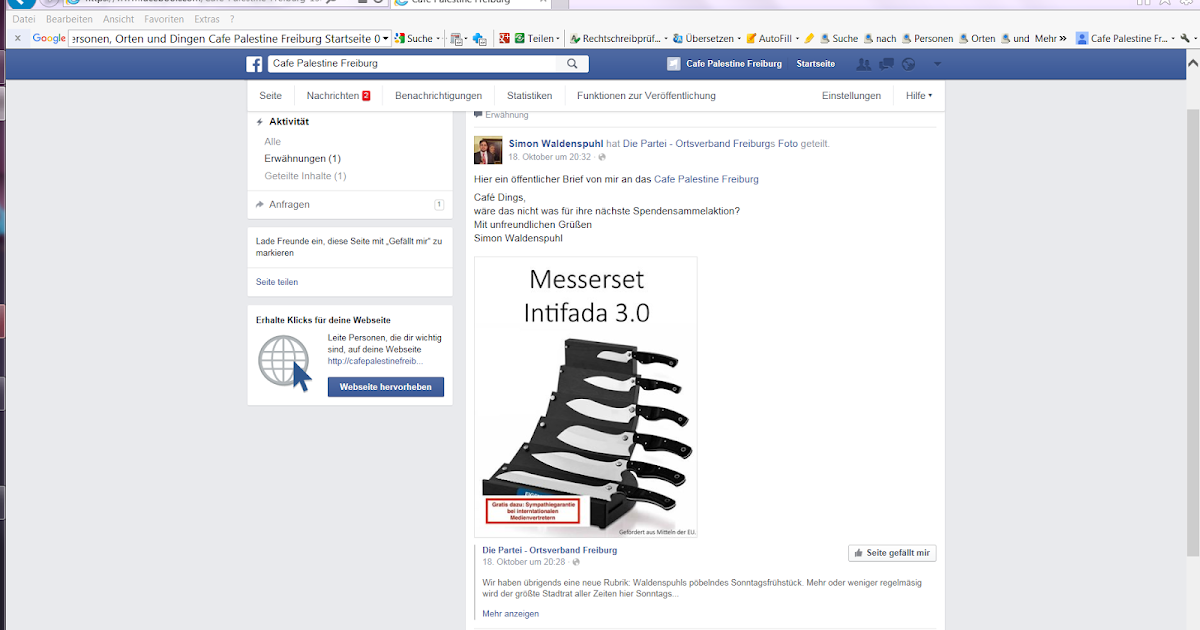This screenshot has height=630, width=1200.
Task: Select Geteilte Inhalte (1) filter
Action: (x=305, y=176)
